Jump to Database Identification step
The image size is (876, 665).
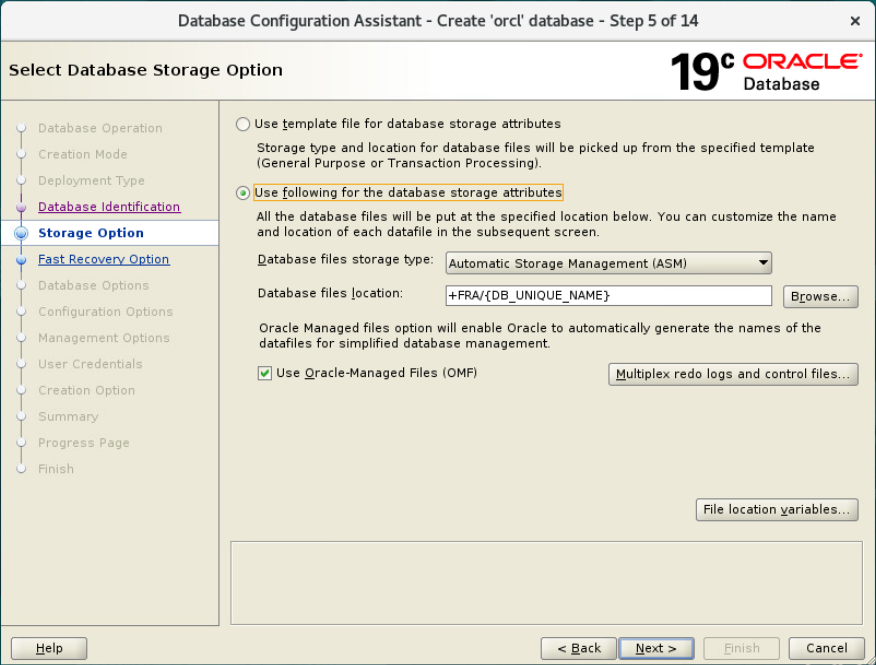[109, 207]
